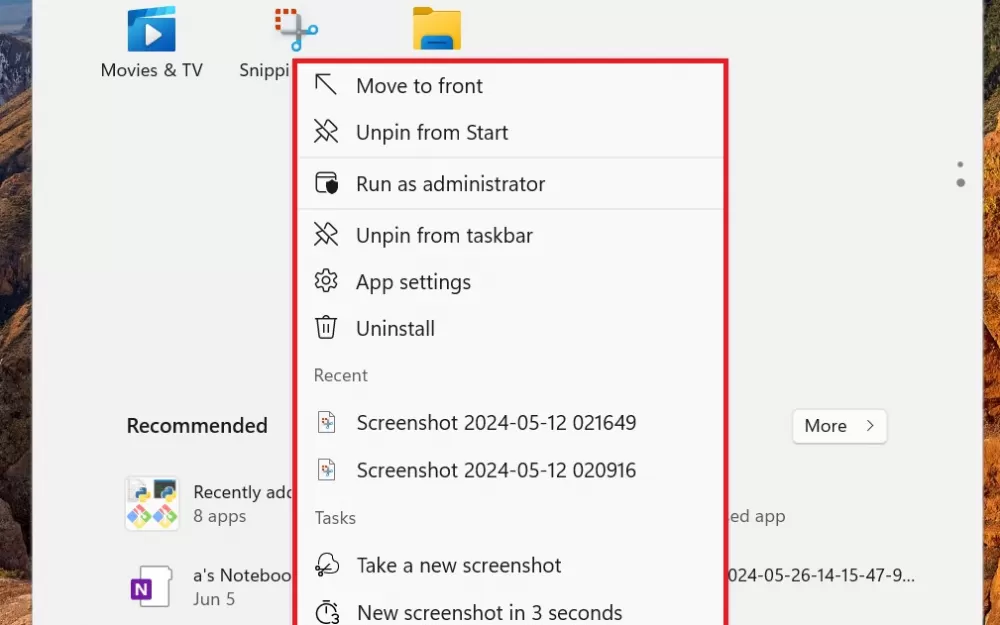This screenshot has width=1000, height=625.
Task: Open Screenshot 2024-05-12 020916 recent file
Action: coord(496,470)
